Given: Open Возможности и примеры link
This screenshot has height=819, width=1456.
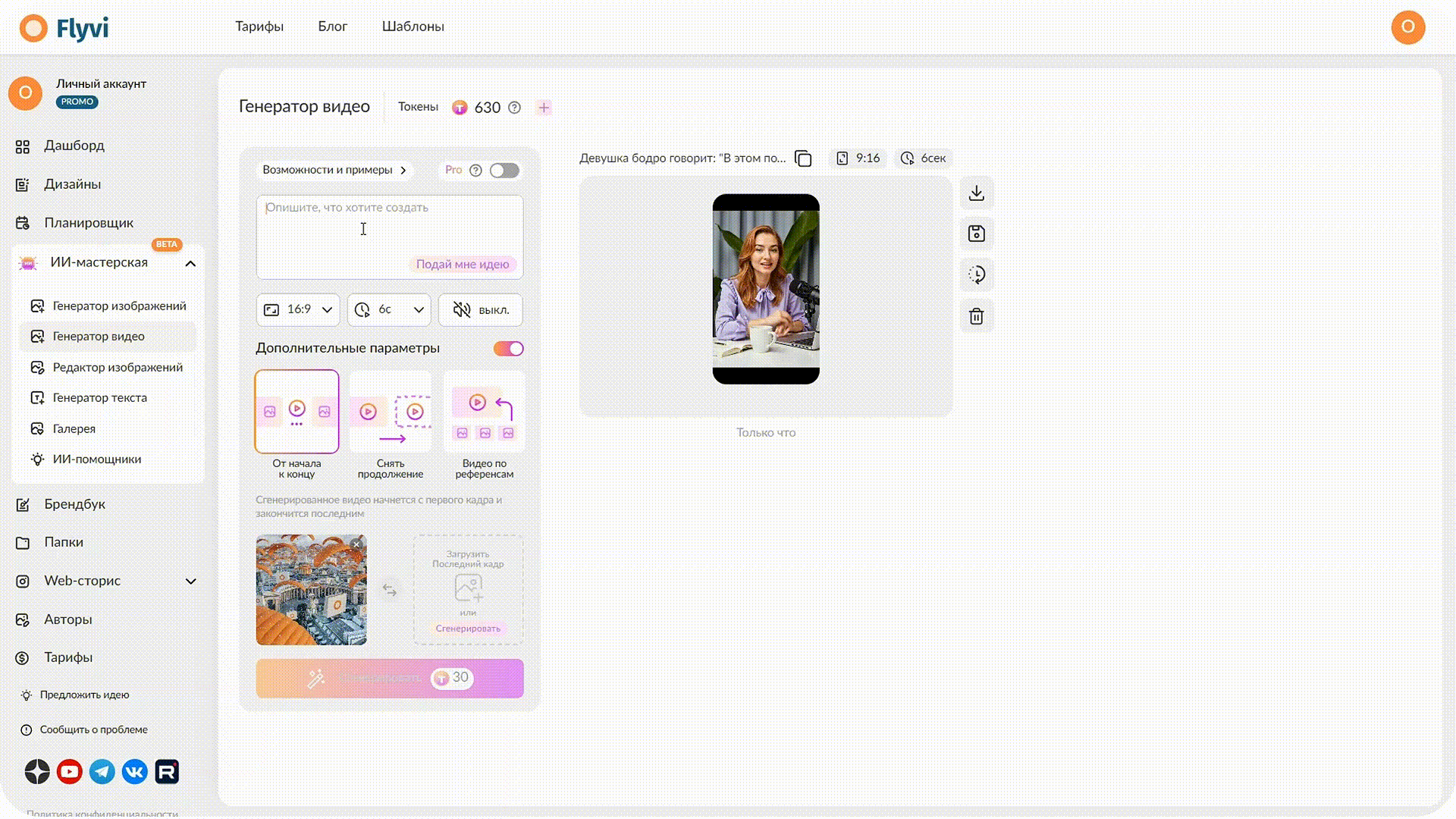Looking at the screenshot, I should click(334, 170).
